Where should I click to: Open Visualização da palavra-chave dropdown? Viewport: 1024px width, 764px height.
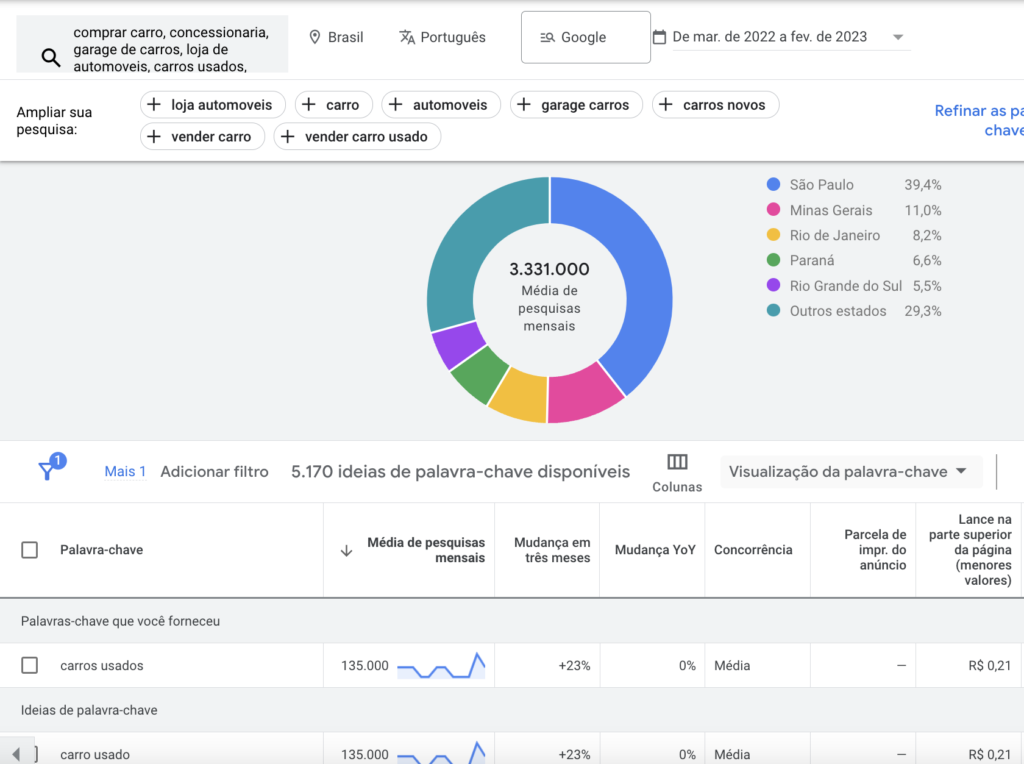click(x=850, y=471)
